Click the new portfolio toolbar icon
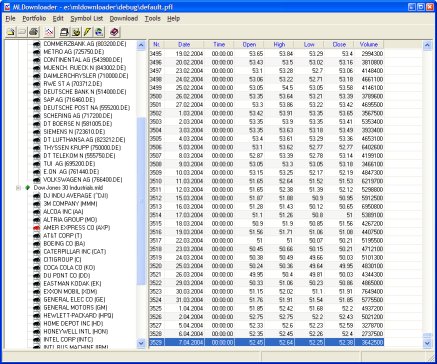 [11, 32]
